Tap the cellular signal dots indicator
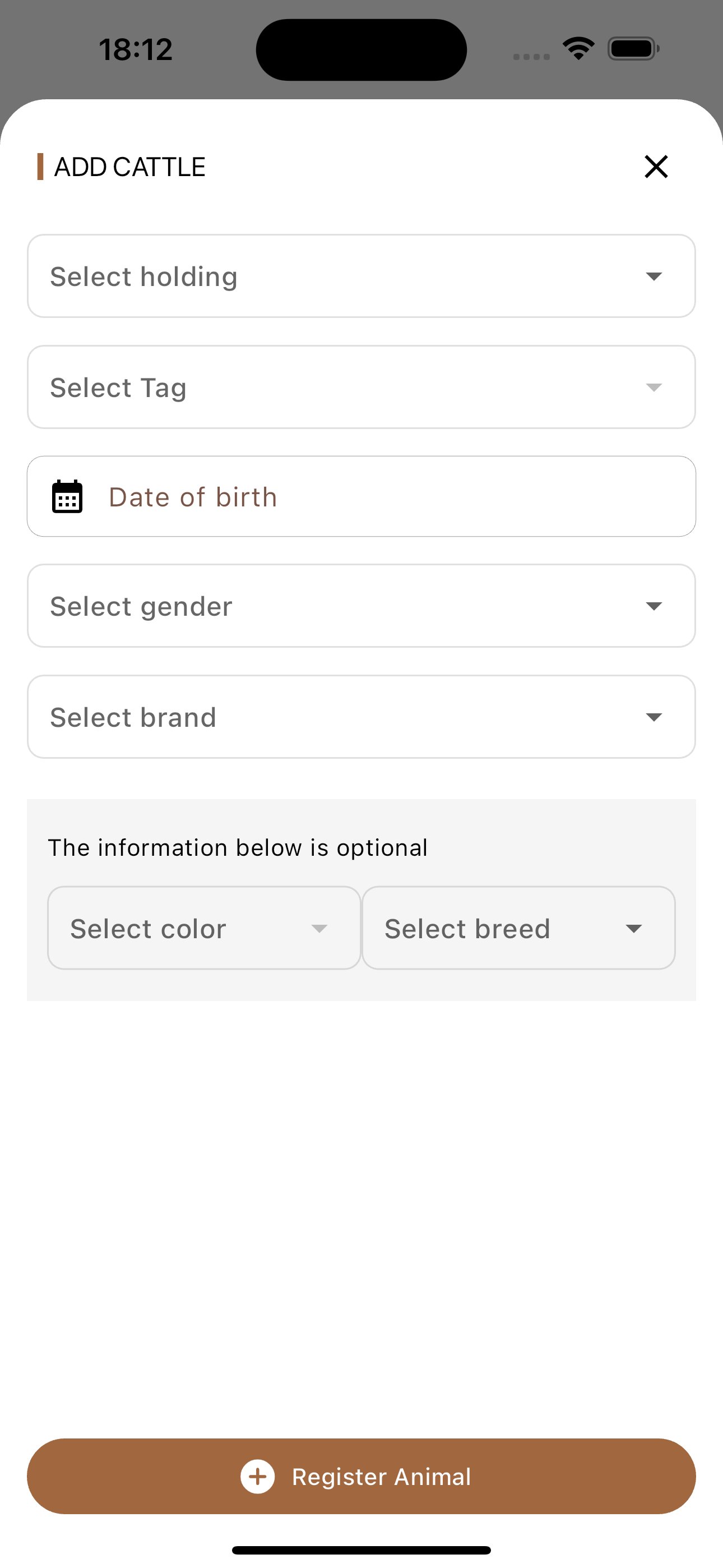This screenshot has height=1568, width=723. coord(531,57)
